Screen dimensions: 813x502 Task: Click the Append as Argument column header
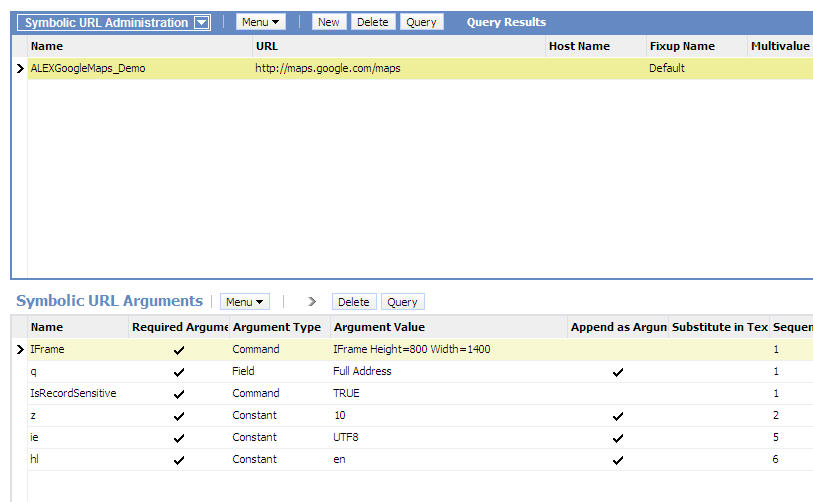[618, 327]
